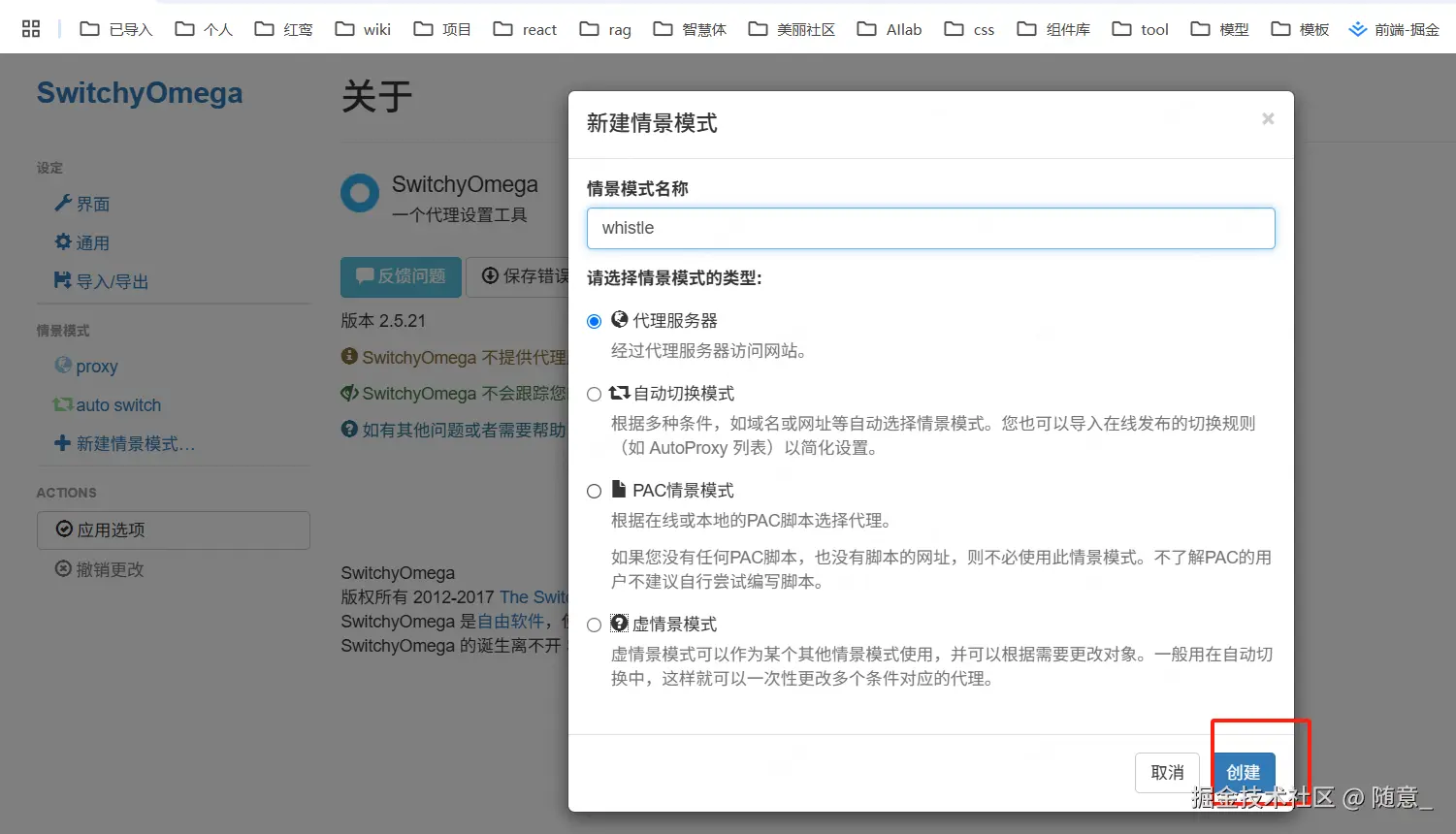Click the 应用选项 apply button
1456x834 pixels.
click(174, 529)
